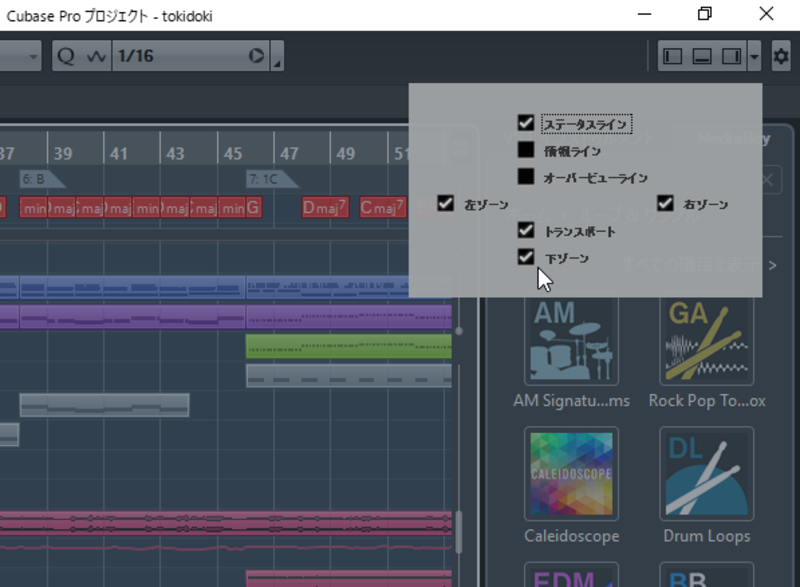Click the apply quantize arrow icon
800x587 pixels.
(x=257, y=56)
